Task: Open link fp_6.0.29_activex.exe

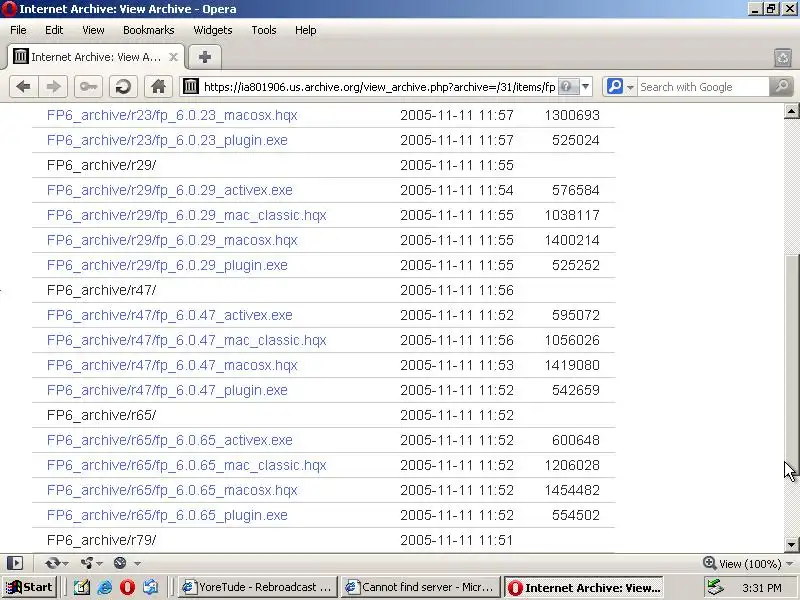Action: (170, 190)
